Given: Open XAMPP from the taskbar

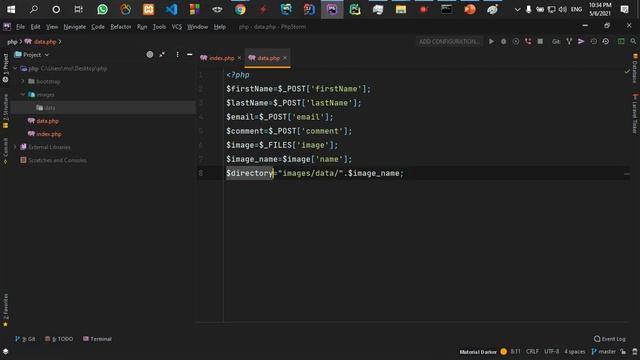Looking at the screenshot, I should [x=149, y=9].
